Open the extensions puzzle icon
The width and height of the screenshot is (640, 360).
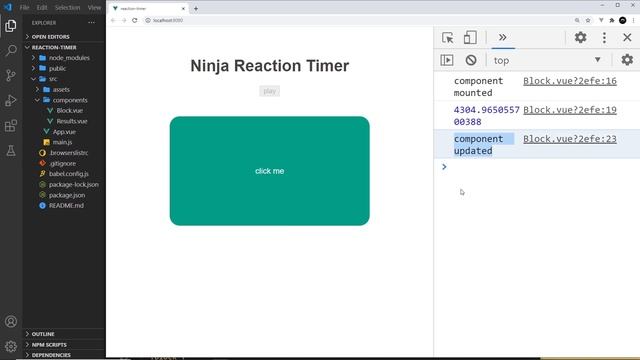click(x=611, y=20)
